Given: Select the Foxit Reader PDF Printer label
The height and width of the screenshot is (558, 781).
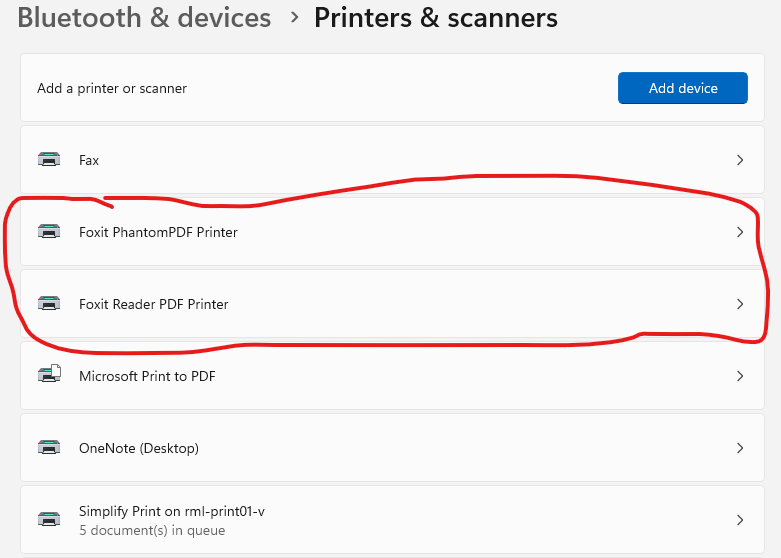Looking at the screenshot, I should click(x=153, y=304).
